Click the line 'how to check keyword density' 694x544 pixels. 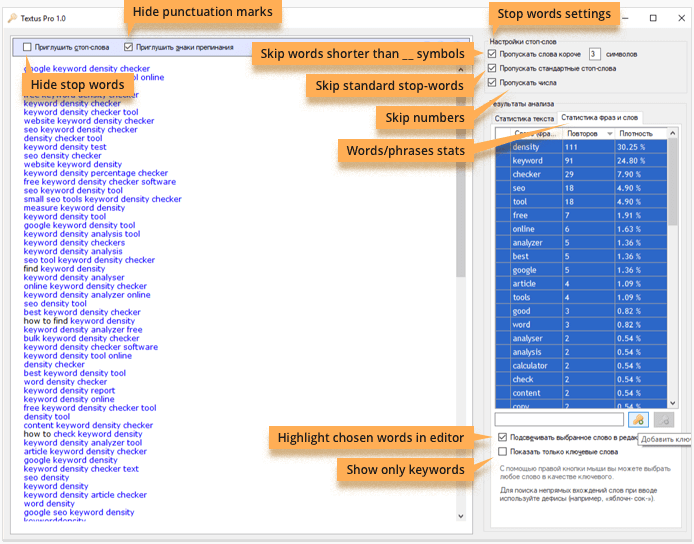coord(83,434)
